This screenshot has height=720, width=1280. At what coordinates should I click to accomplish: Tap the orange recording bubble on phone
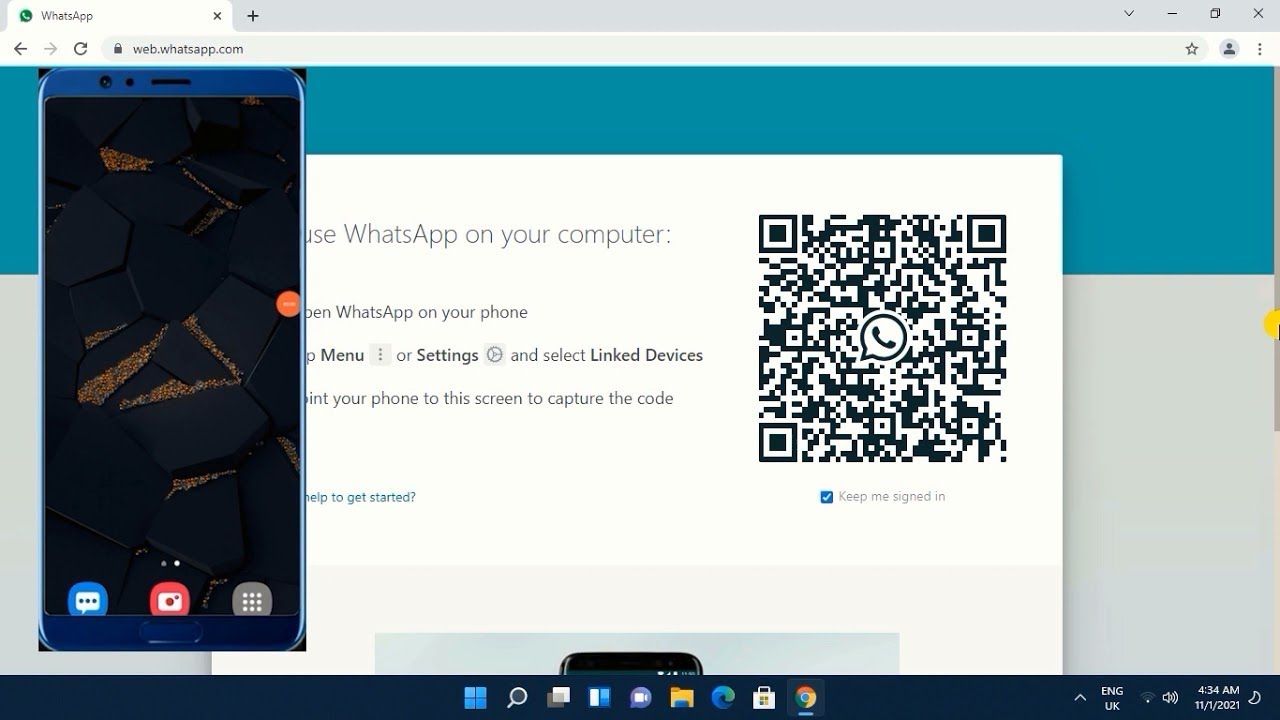[x=288, y=304]
